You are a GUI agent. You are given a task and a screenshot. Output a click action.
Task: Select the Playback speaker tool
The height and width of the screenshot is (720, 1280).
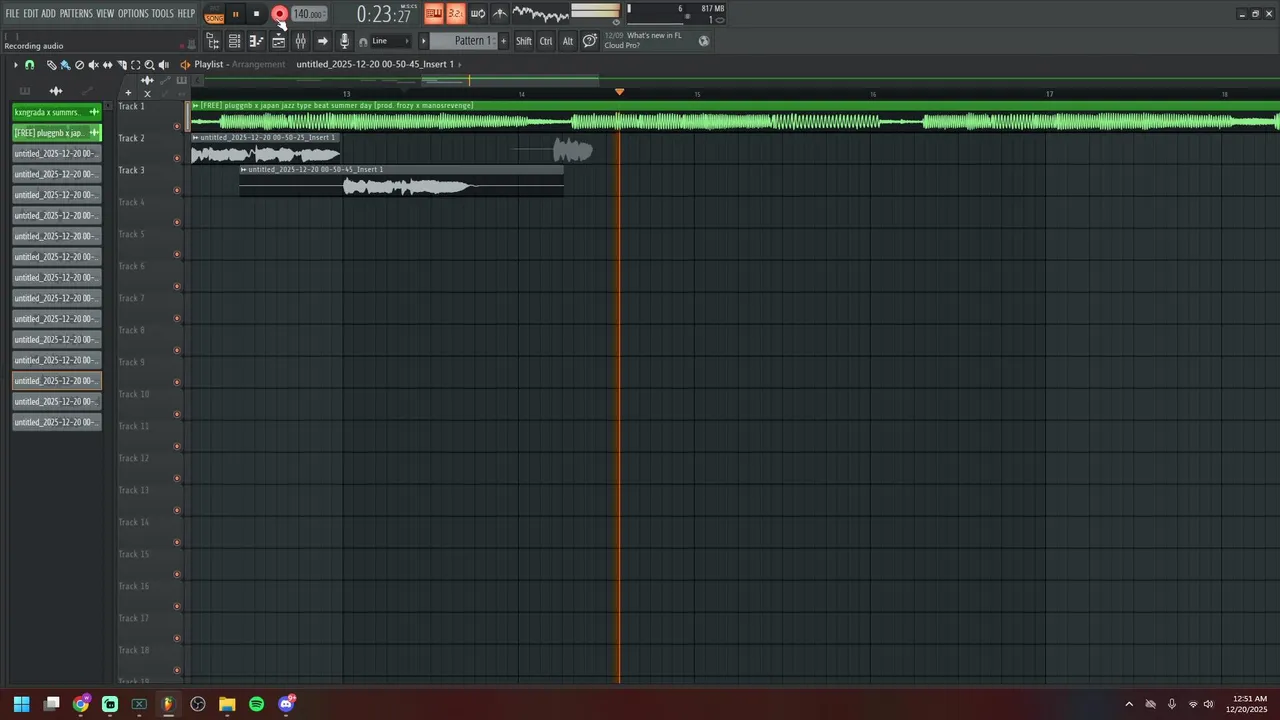pos(164,65)
